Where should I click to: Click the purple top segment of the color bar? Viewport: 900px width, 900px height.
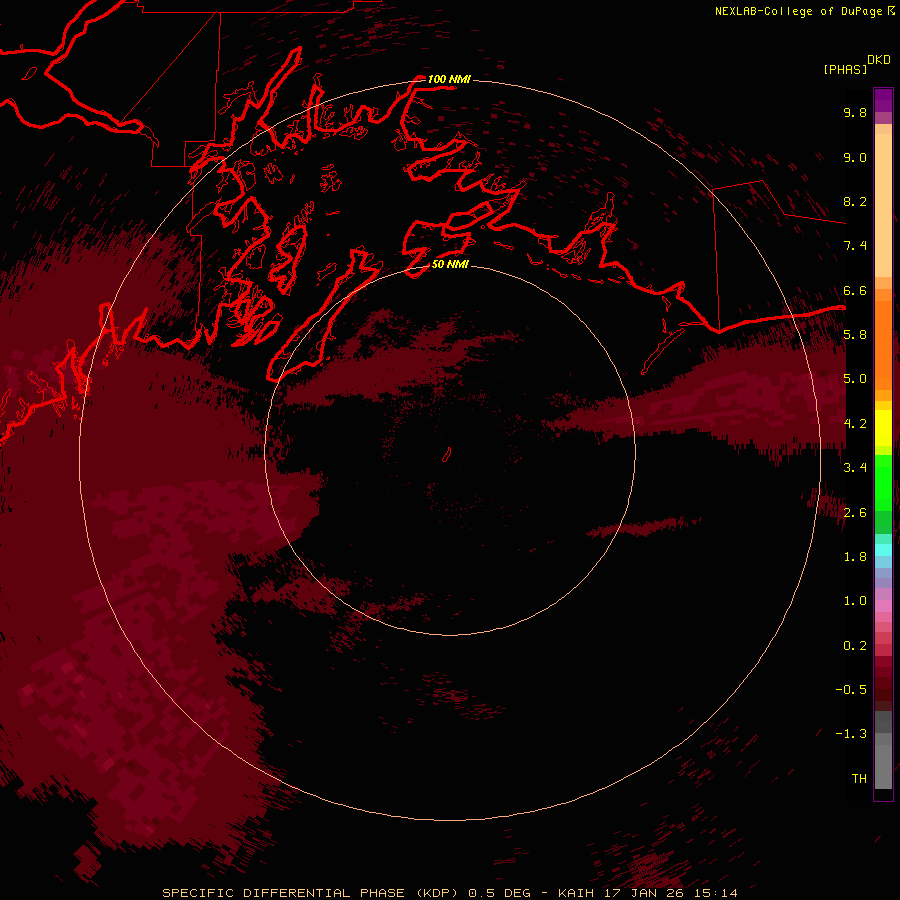click(x=883, y=100)
